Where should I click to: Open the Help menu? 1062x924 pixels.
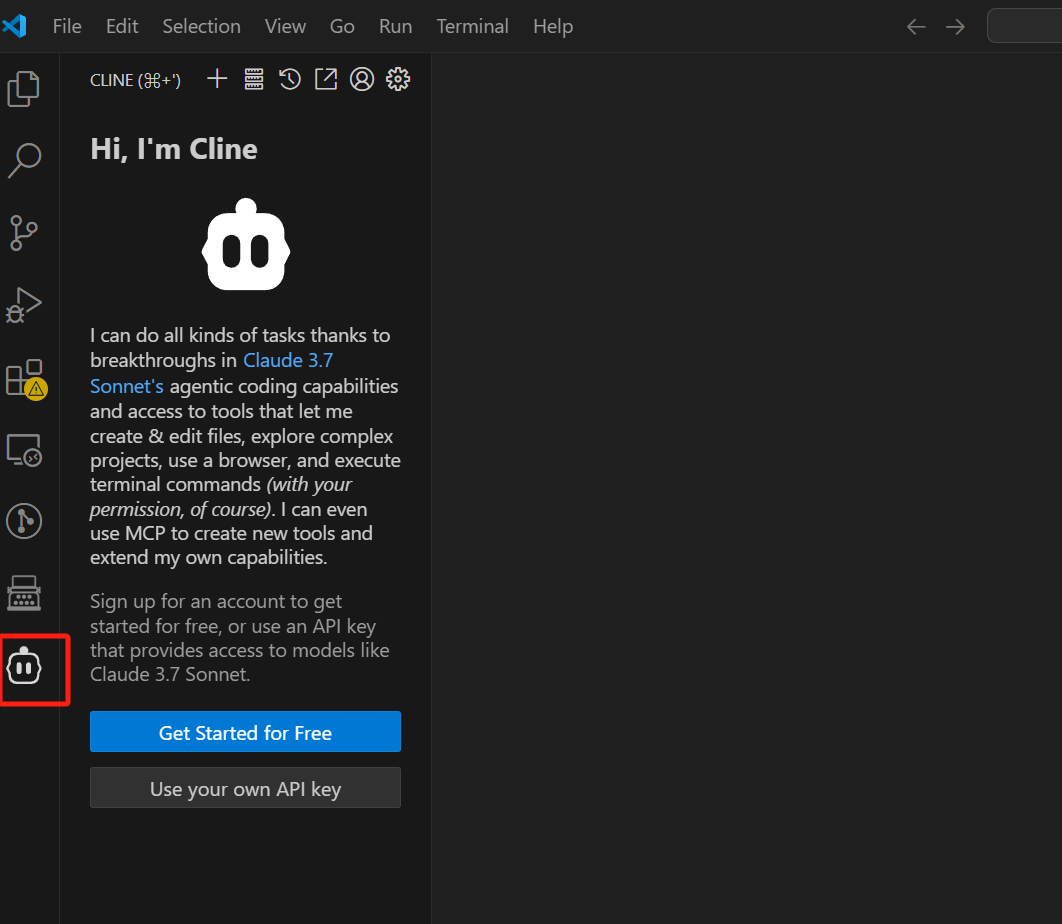[553, 26]
